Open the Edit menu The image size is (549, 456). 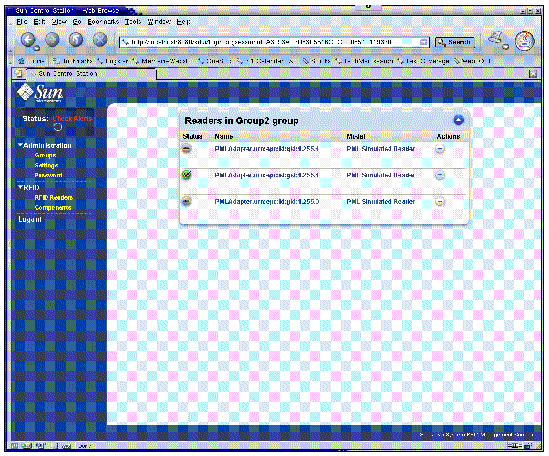pos(39,22)
